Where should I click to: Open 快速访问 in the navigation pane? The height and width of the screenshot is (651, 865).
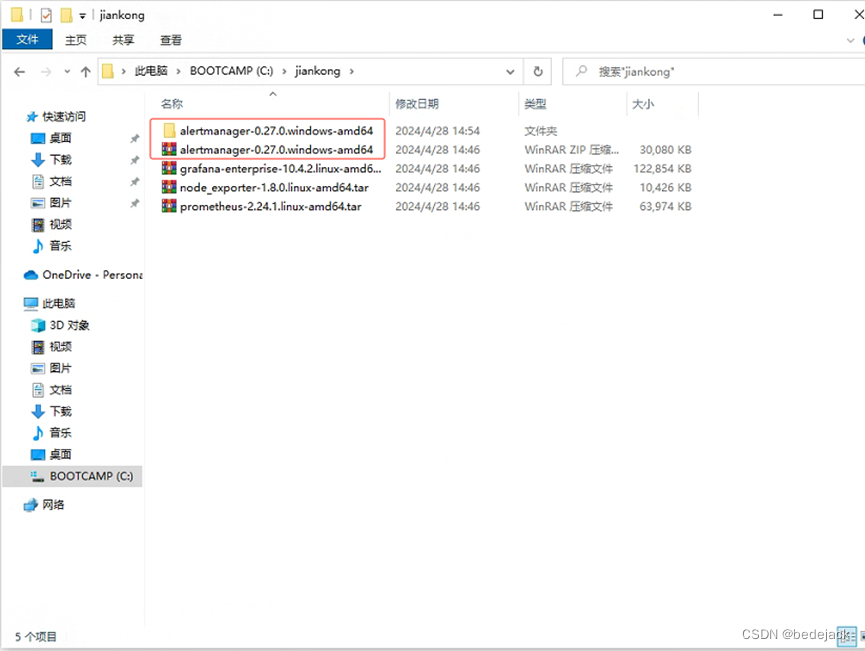pyautogui.click(x=63, y=116)
